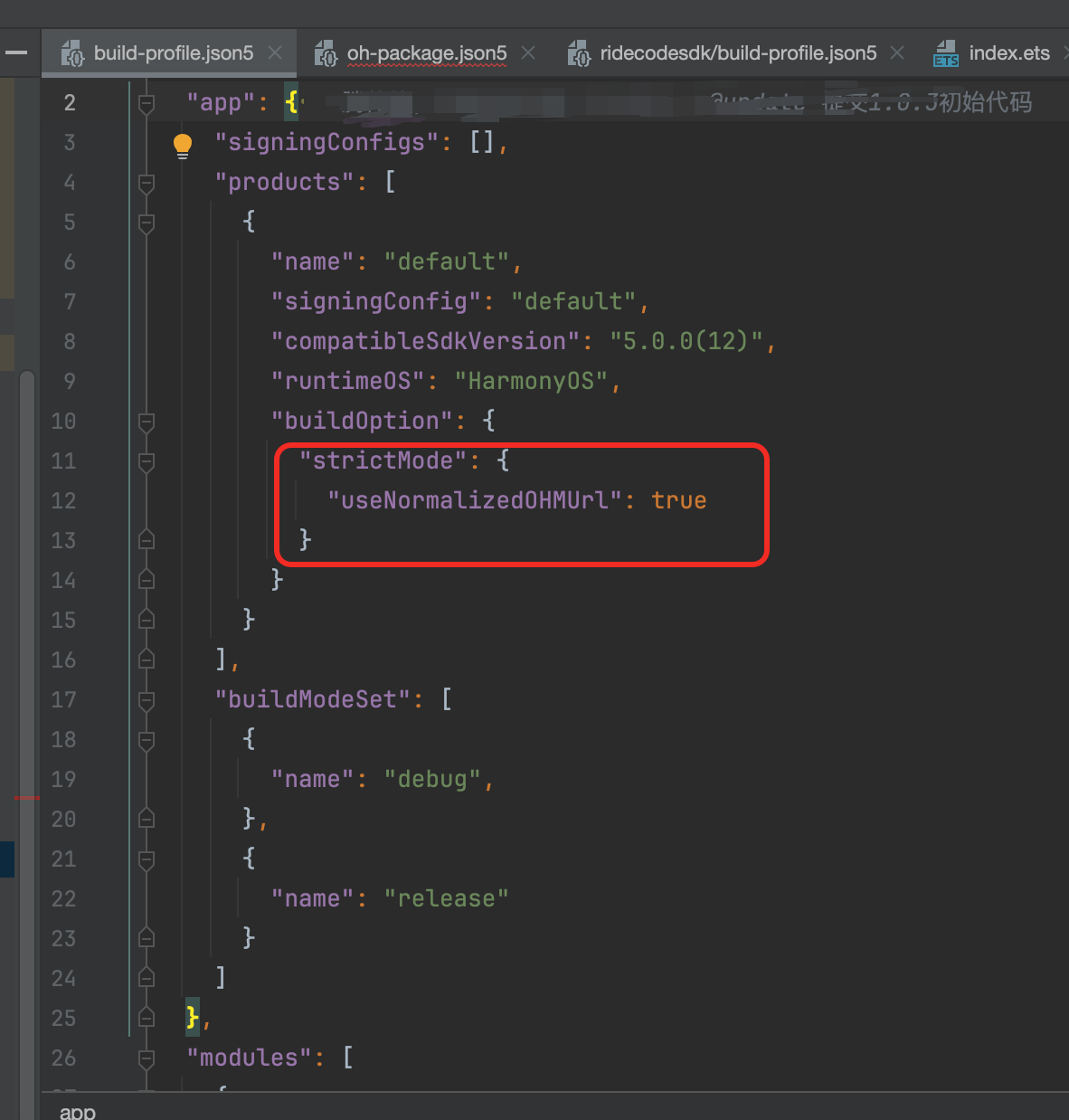Fold the "strictMode" block on line 11
1069x1120 pixels.
147,462
